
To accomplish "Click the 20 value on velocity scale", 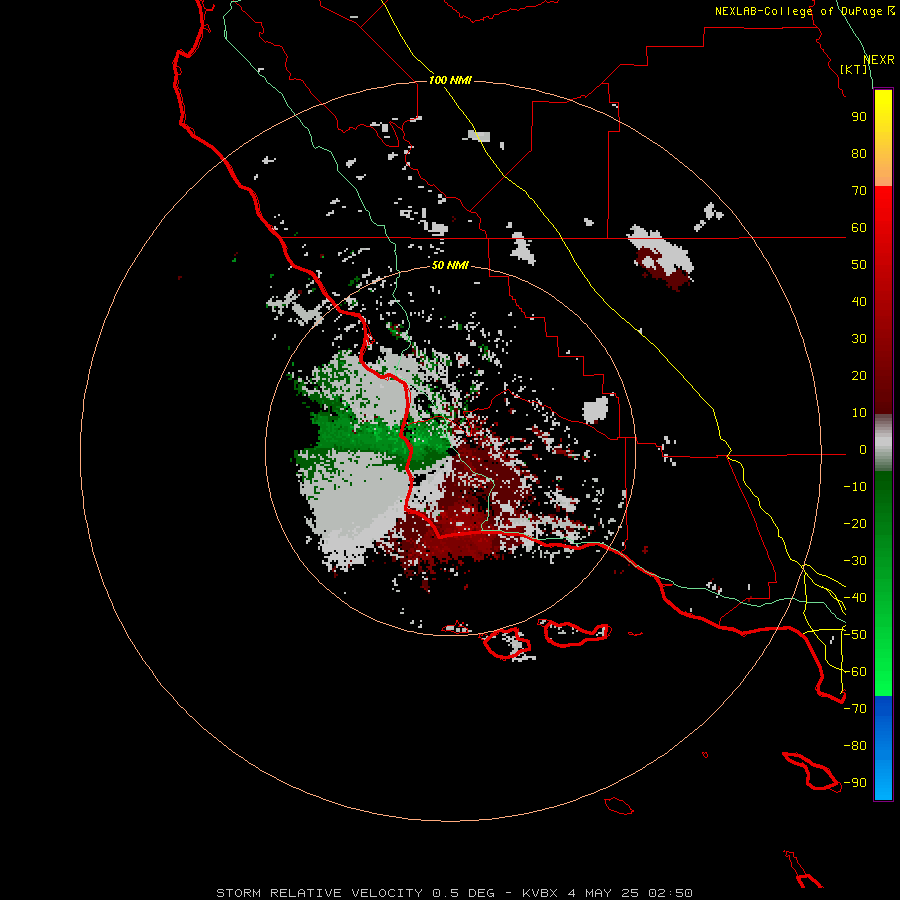I will (859, 376).
